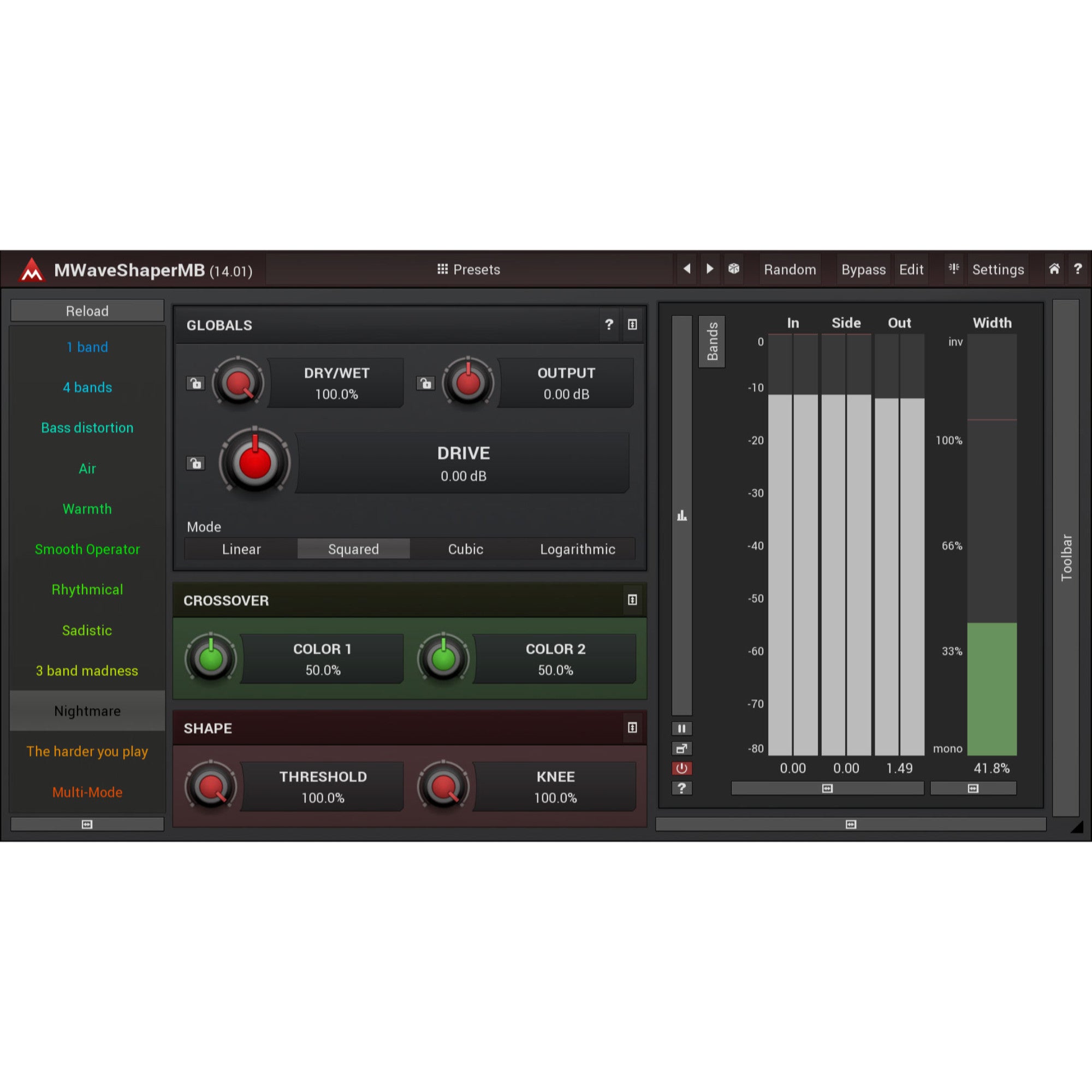Open the home icon in title bar
Viewport: 1092px width, 1092px height.
(1054, 269)
